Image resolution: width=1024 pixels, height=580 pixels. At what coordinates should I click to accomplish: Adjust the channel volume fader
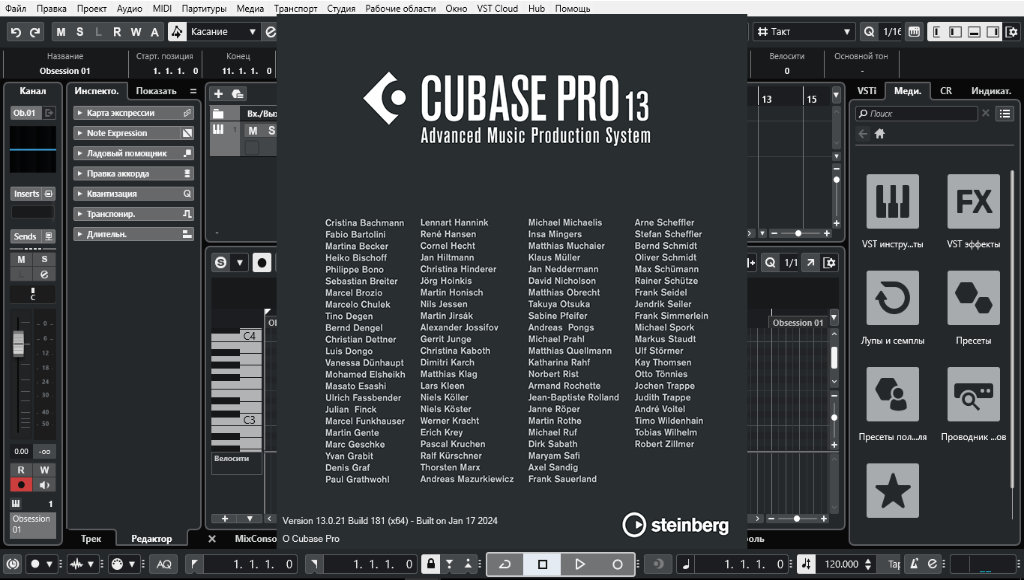coord(18,343)
